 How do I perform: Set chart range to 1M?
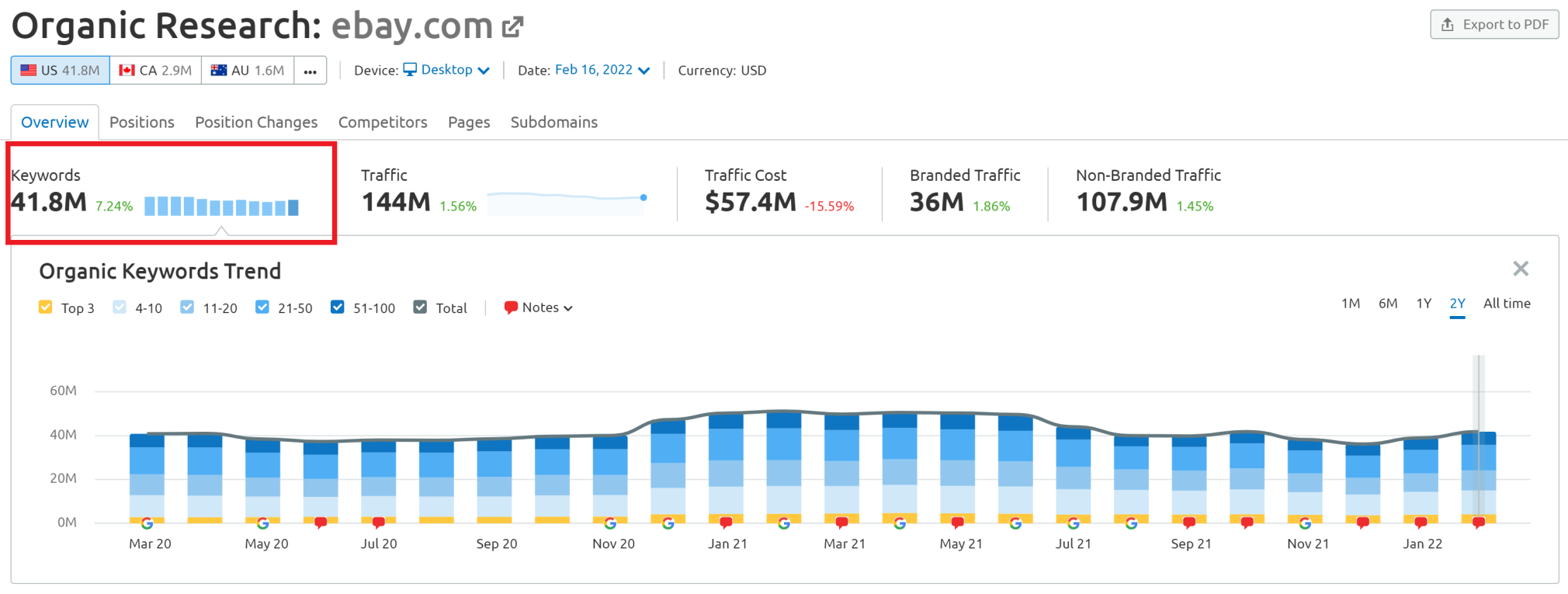tap(1351, 304)
